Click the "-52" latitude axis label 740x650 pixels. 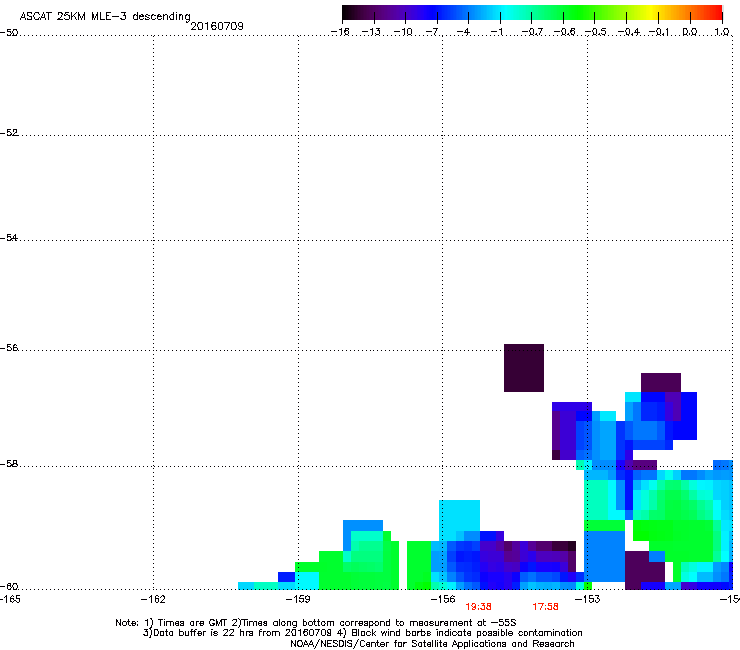pyautogui.click(x=9, y=133)
